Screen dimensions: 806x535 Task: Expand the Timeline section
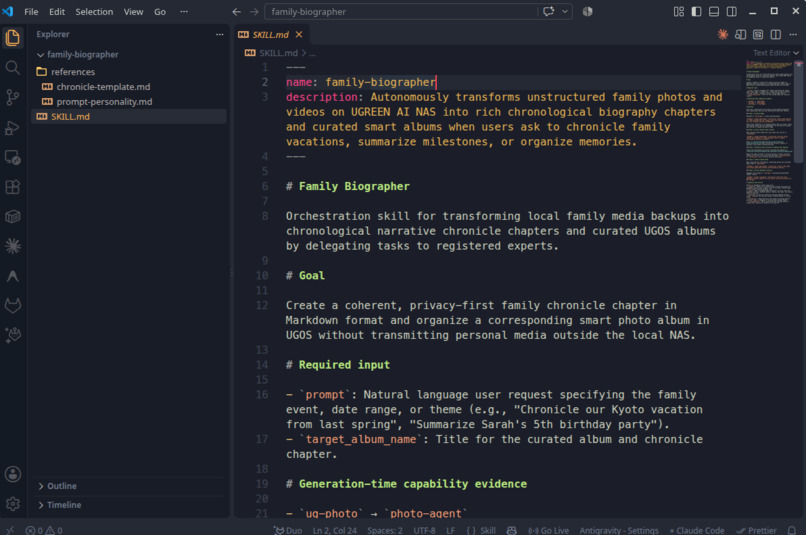coord(130,505)
